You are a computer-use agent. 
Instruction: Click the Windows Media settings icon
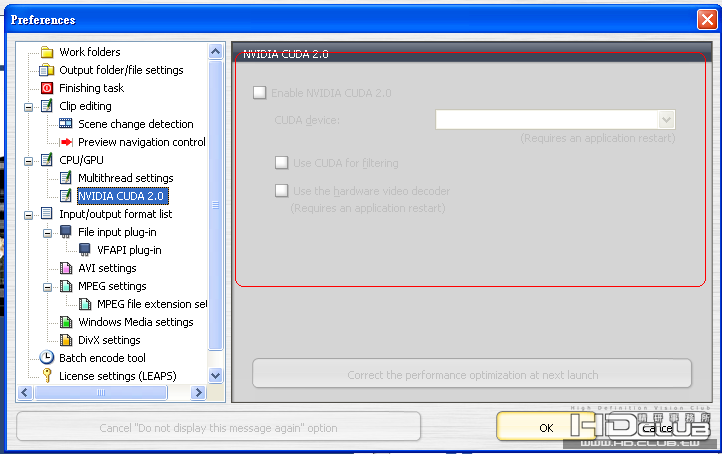66,322
